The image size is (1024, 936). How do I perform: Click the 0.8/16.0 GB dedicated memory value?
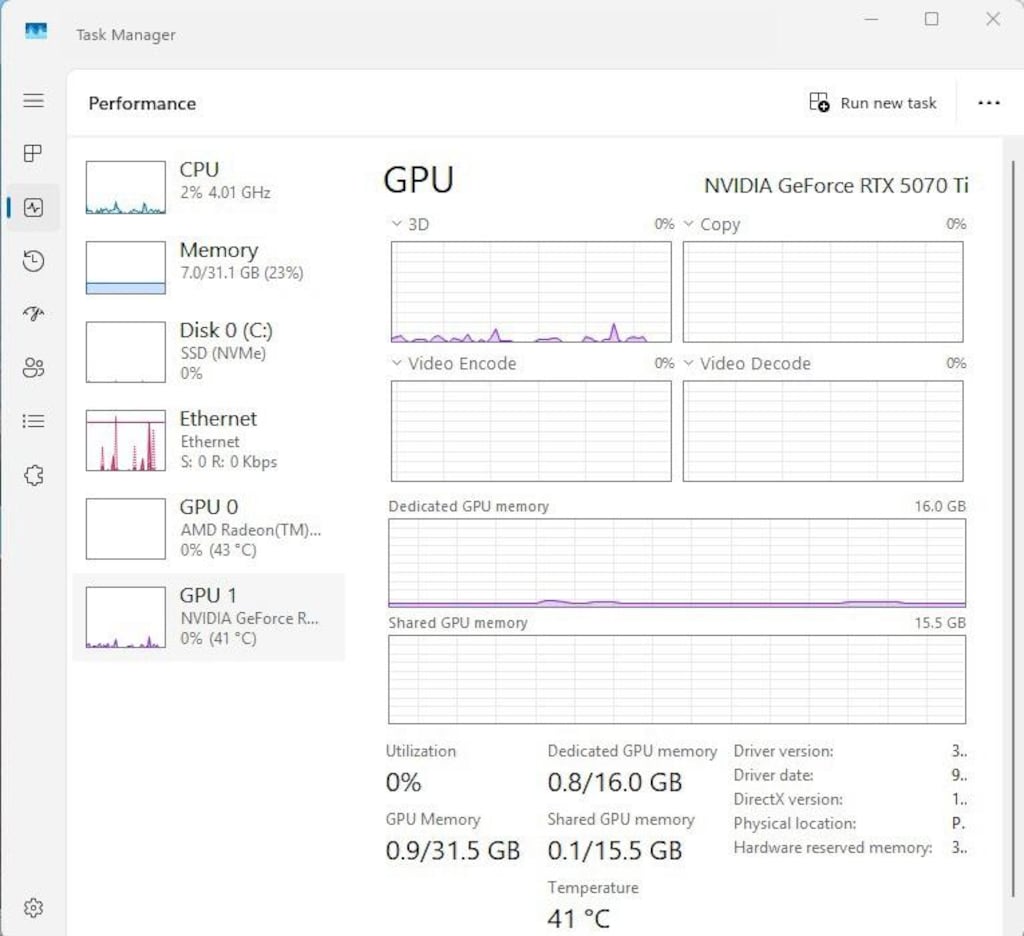[x=615, y=782]
